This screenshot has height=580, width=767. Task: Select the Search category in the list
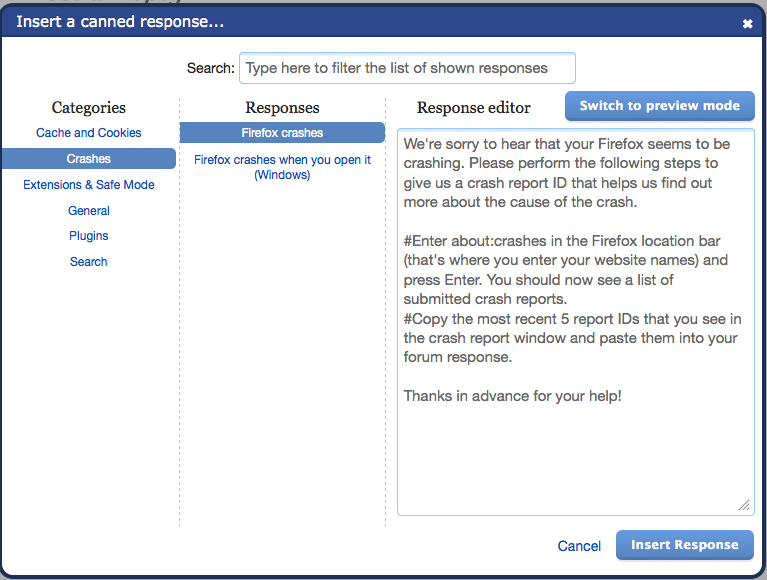89,262
